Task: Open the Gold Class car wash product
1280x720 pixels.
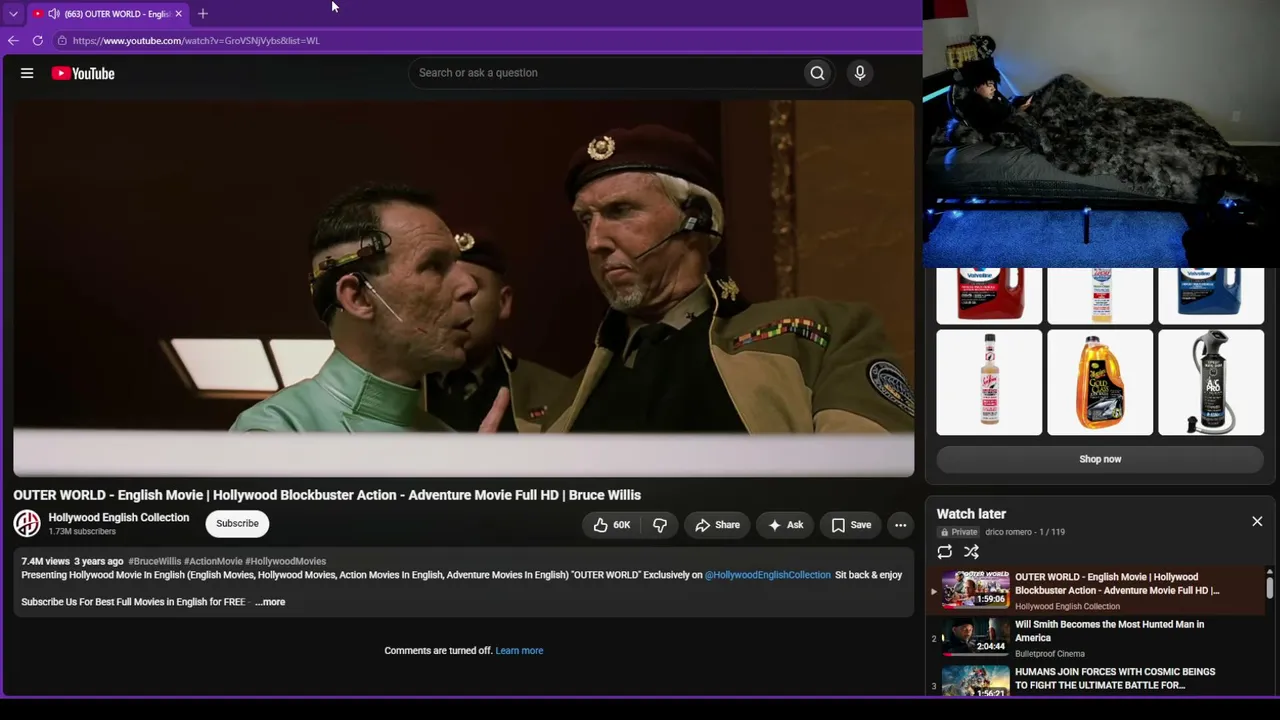Action: [1100, 383]
